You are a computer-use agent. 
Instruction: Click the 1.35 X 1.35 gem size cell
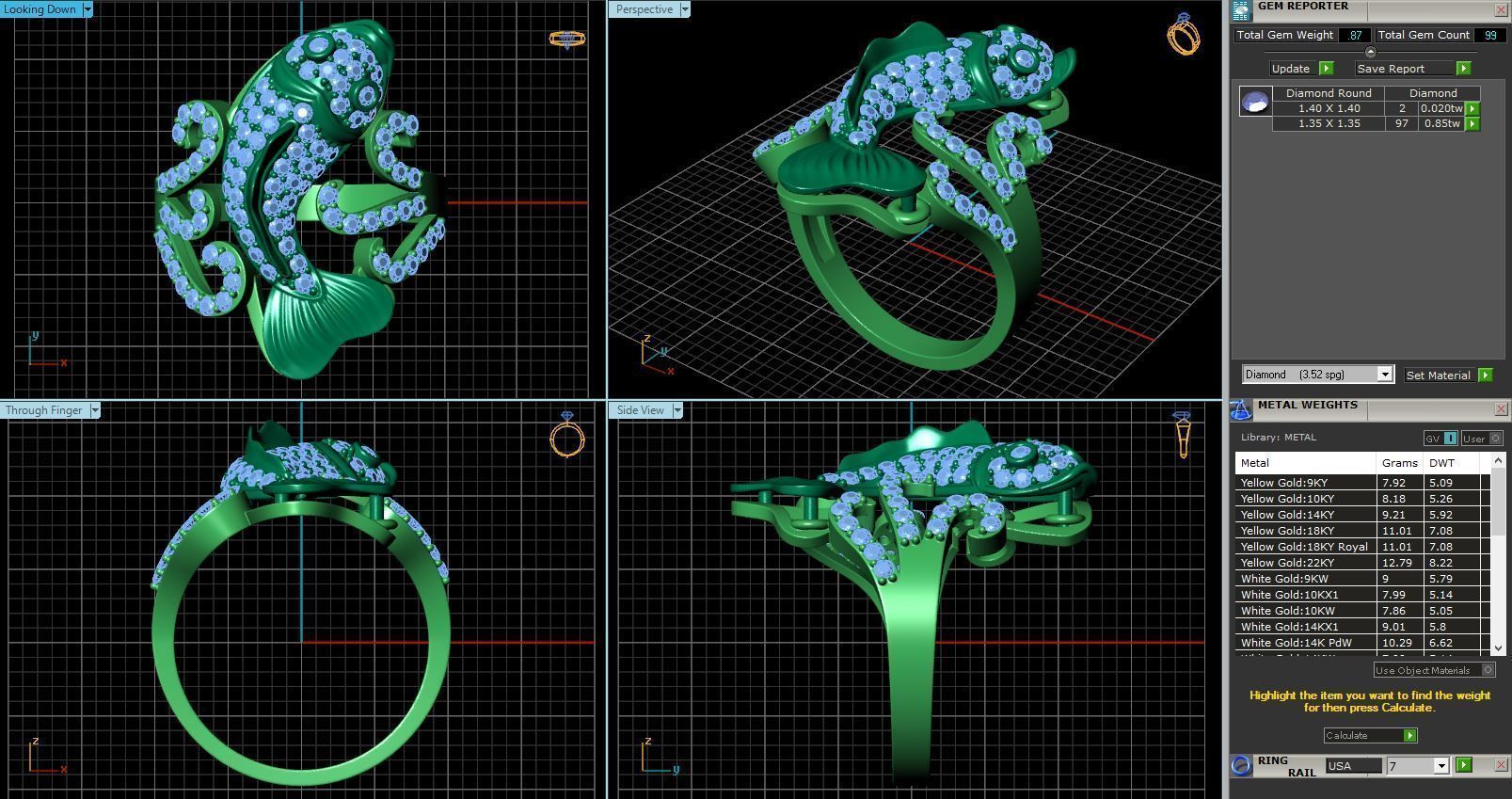pos(1329,123)
